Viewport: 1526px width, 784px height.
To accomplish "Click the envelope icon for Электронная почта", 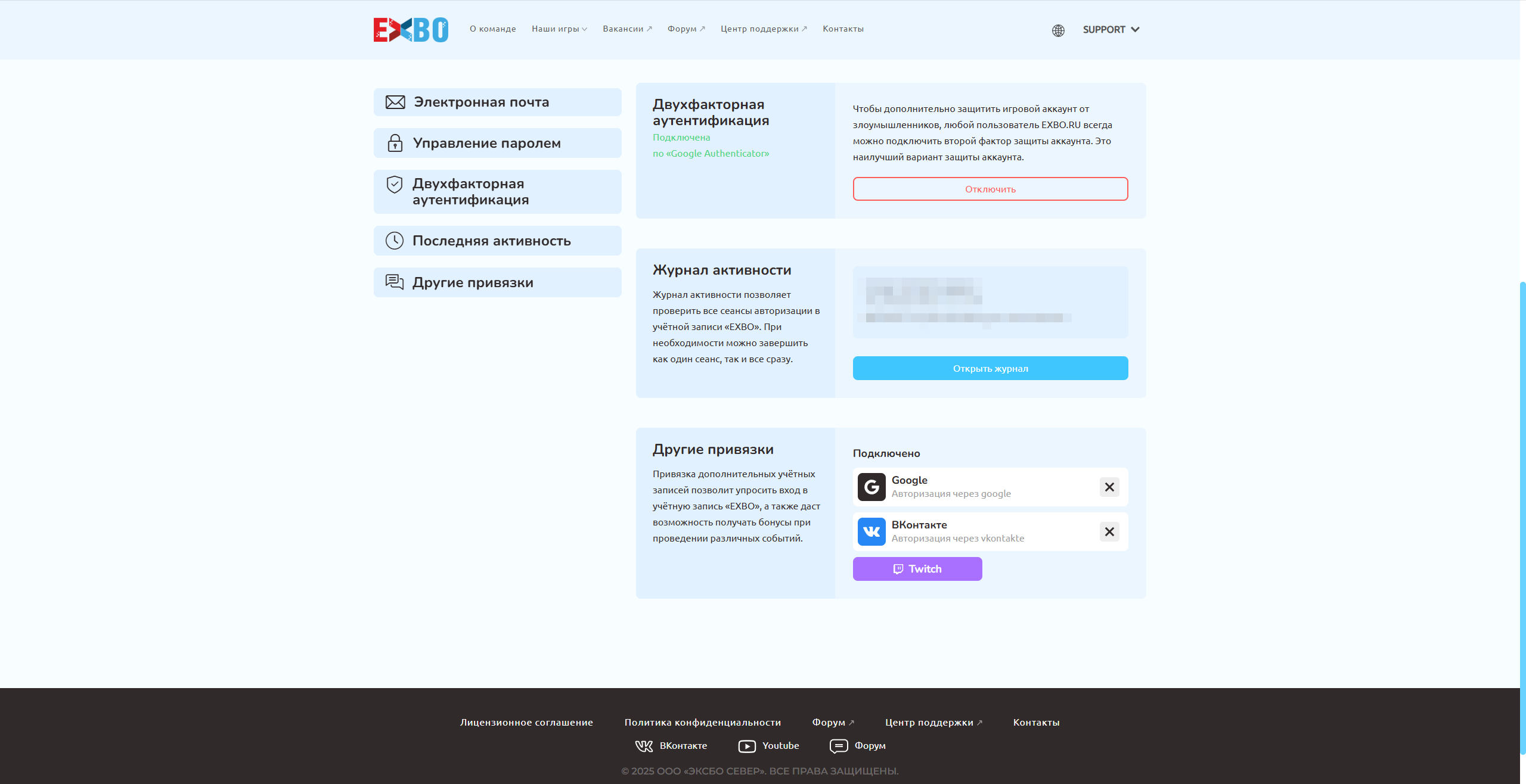I will coord(395,102).
